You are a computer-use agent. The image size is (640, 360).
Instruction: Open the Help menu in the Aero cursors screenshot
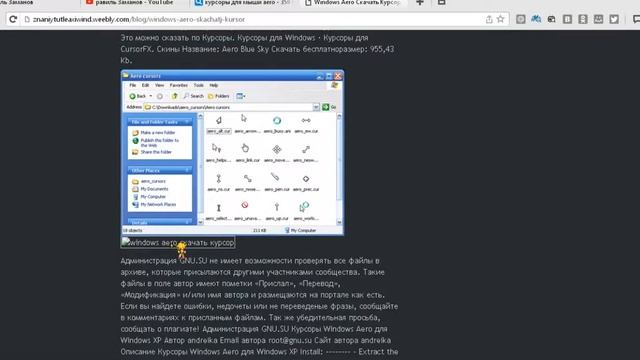213,85
